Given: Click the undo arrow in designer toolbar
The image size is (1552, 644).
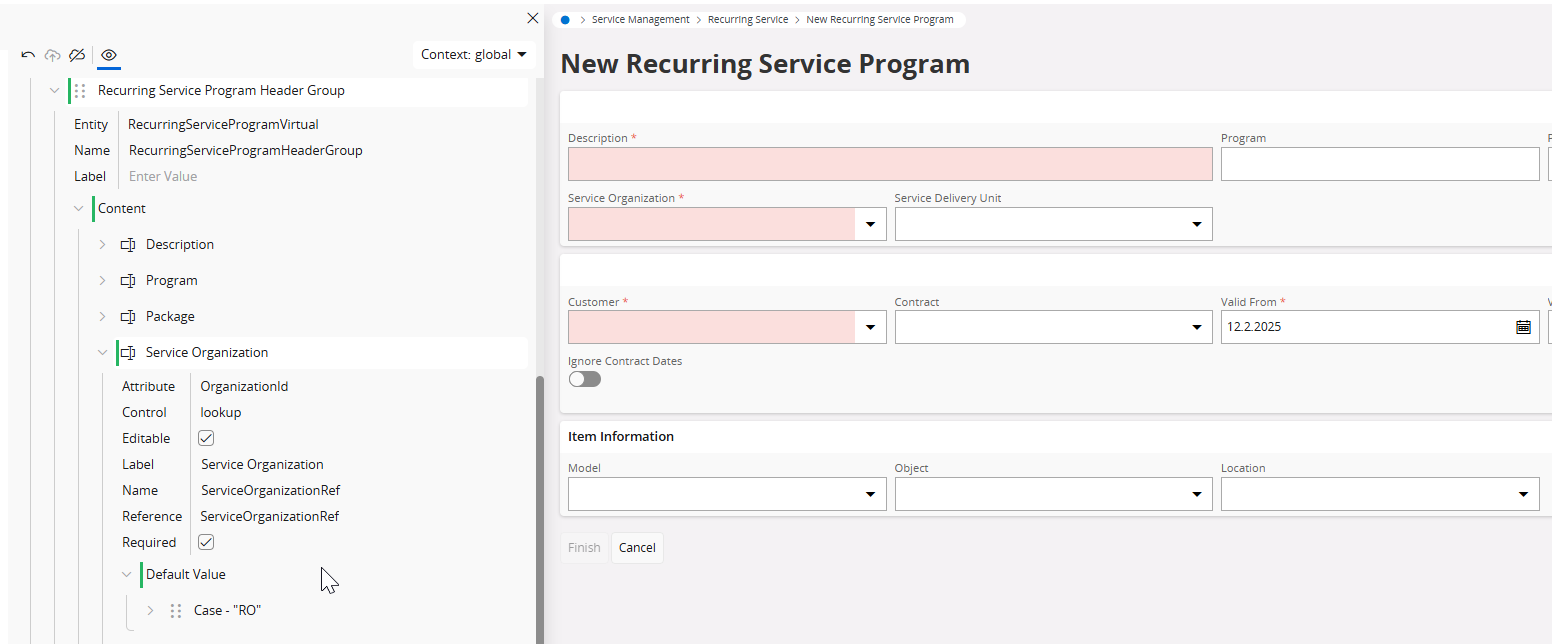Looking at the screenshot, I should [x=28, y=55].
